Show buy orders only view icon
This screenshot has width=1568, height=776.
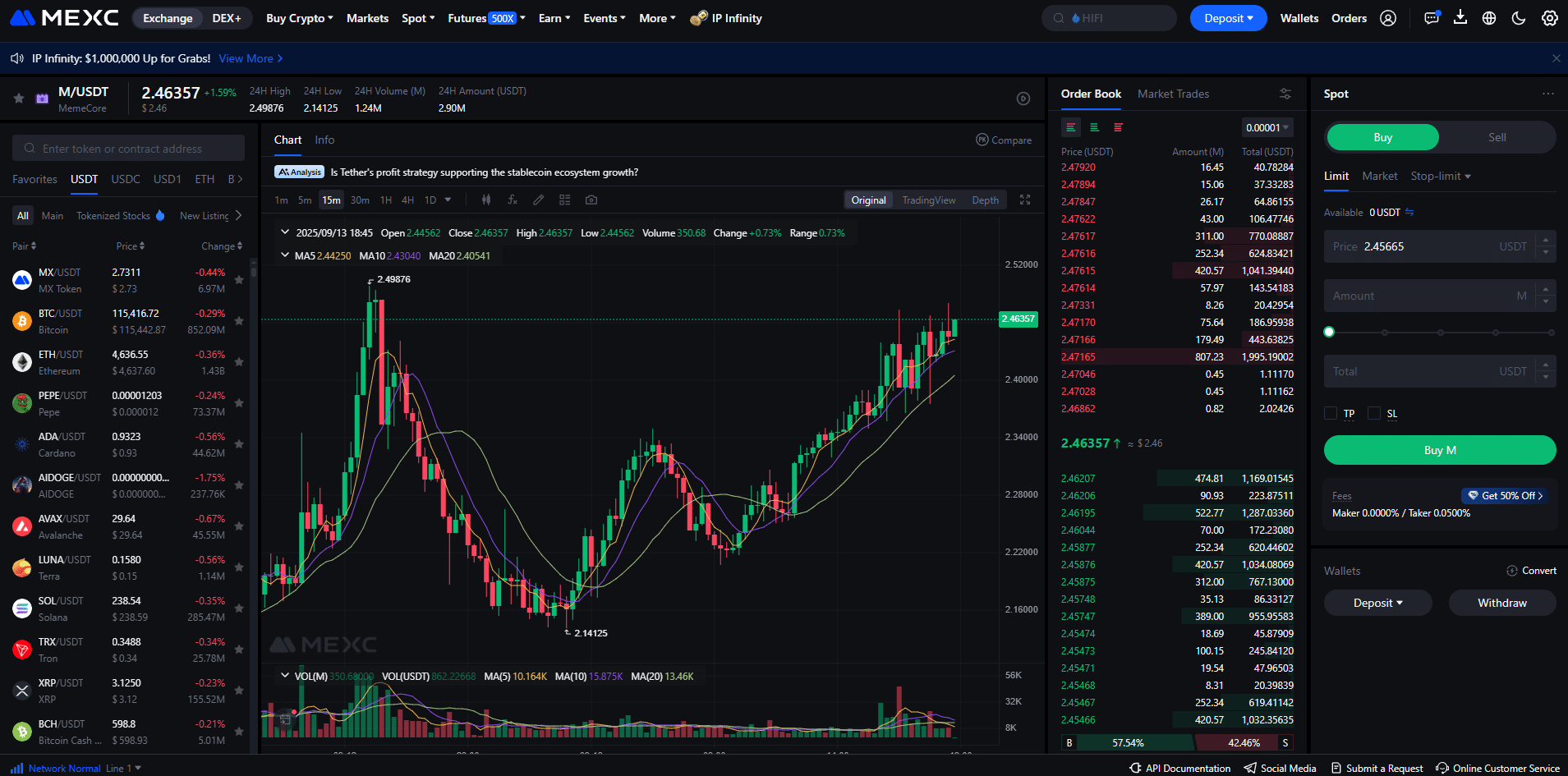[x=1095, y=127]
